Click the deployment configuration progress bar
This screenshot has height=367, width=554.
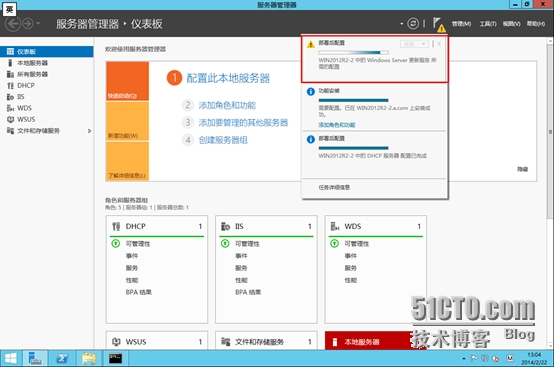point(353,53)
